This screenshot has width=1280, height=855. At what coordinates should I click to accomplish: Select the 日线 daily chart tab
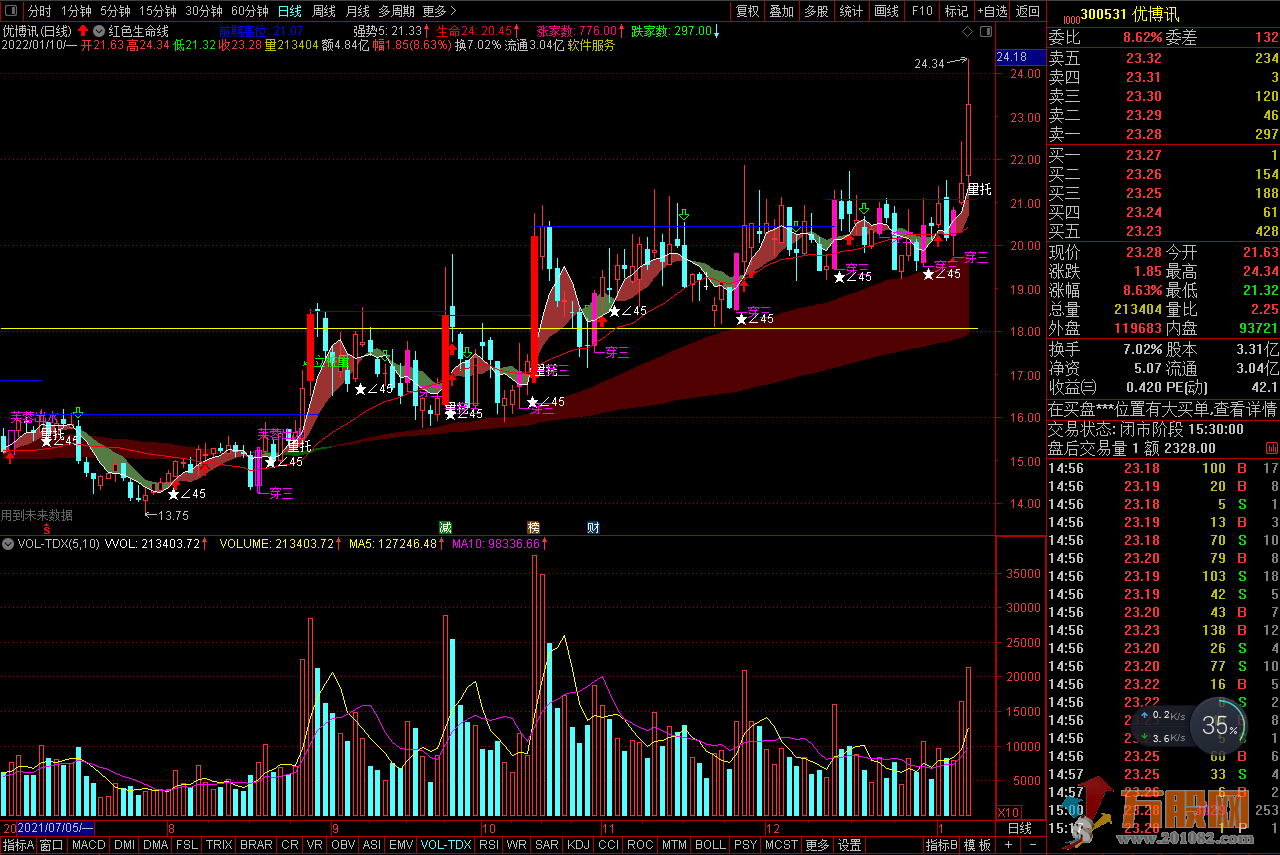(290, 11)
